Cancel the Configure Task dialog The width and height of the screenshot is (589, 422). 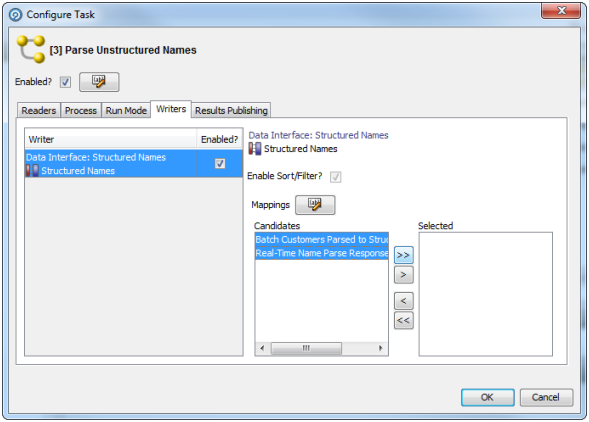[x=546, y=397]
